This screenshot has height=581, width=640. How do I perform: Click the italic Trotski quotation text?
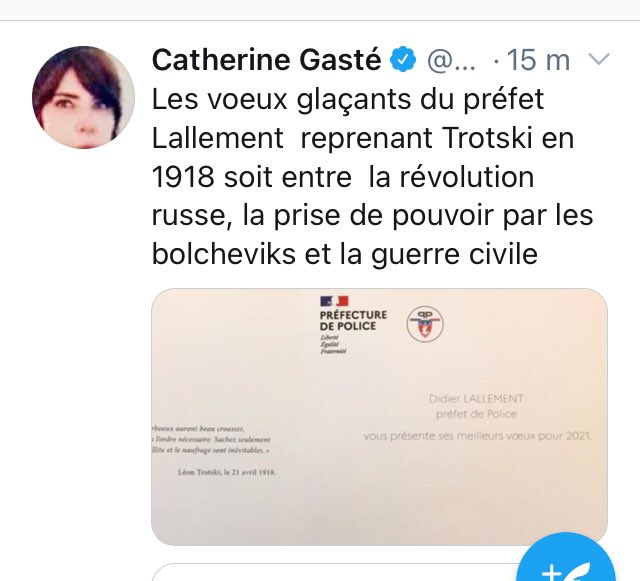point(211,440)
